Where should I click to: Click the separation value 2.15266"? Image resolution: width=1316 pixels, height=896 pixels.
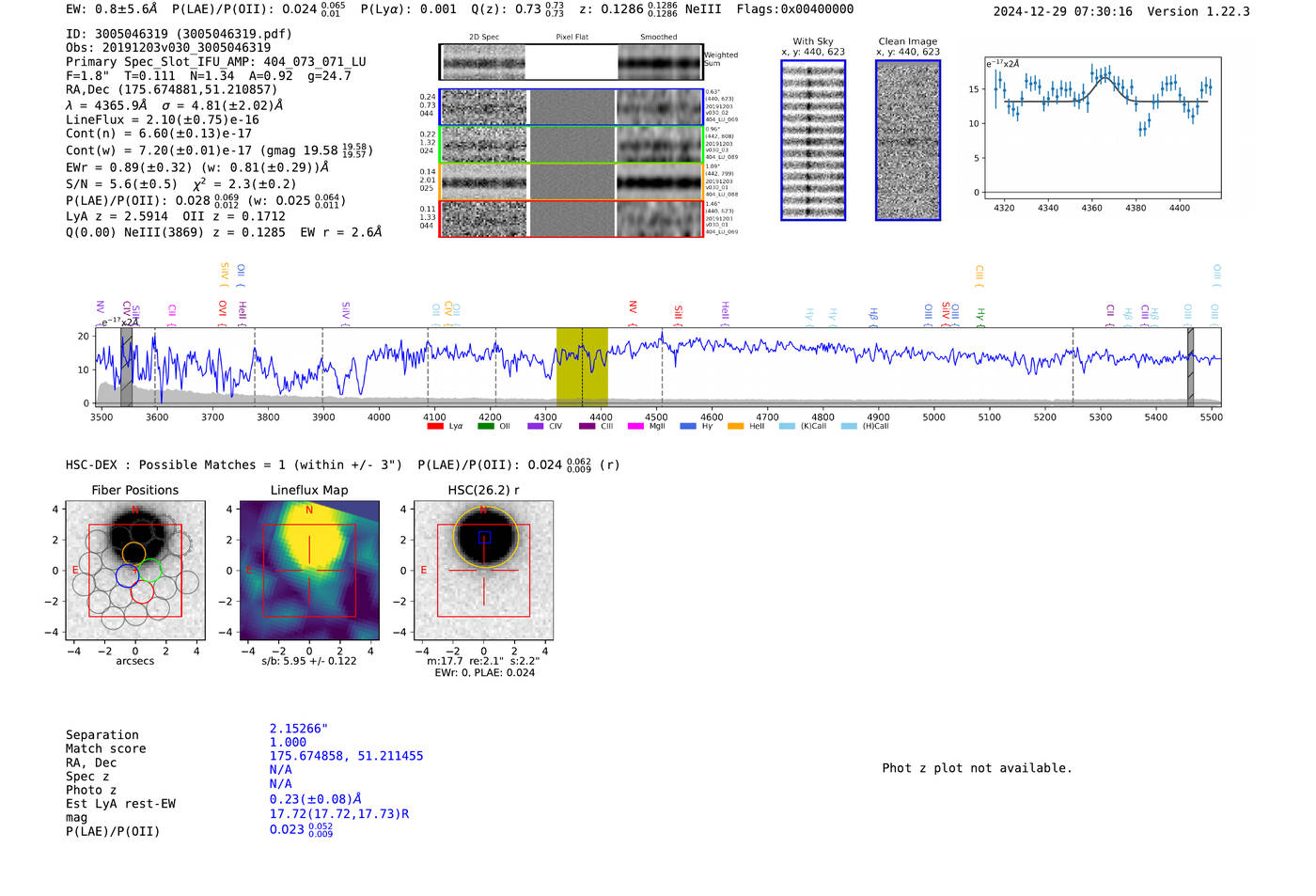tap(299, 729)
